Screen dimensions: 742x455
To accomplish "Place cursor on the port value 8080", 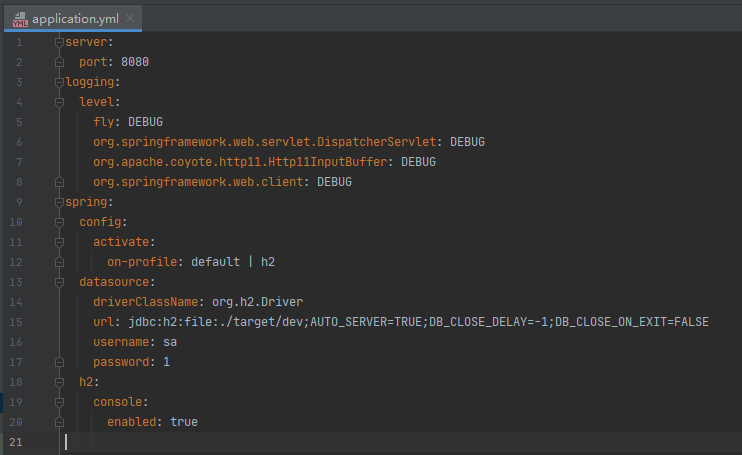I will 134,62.
